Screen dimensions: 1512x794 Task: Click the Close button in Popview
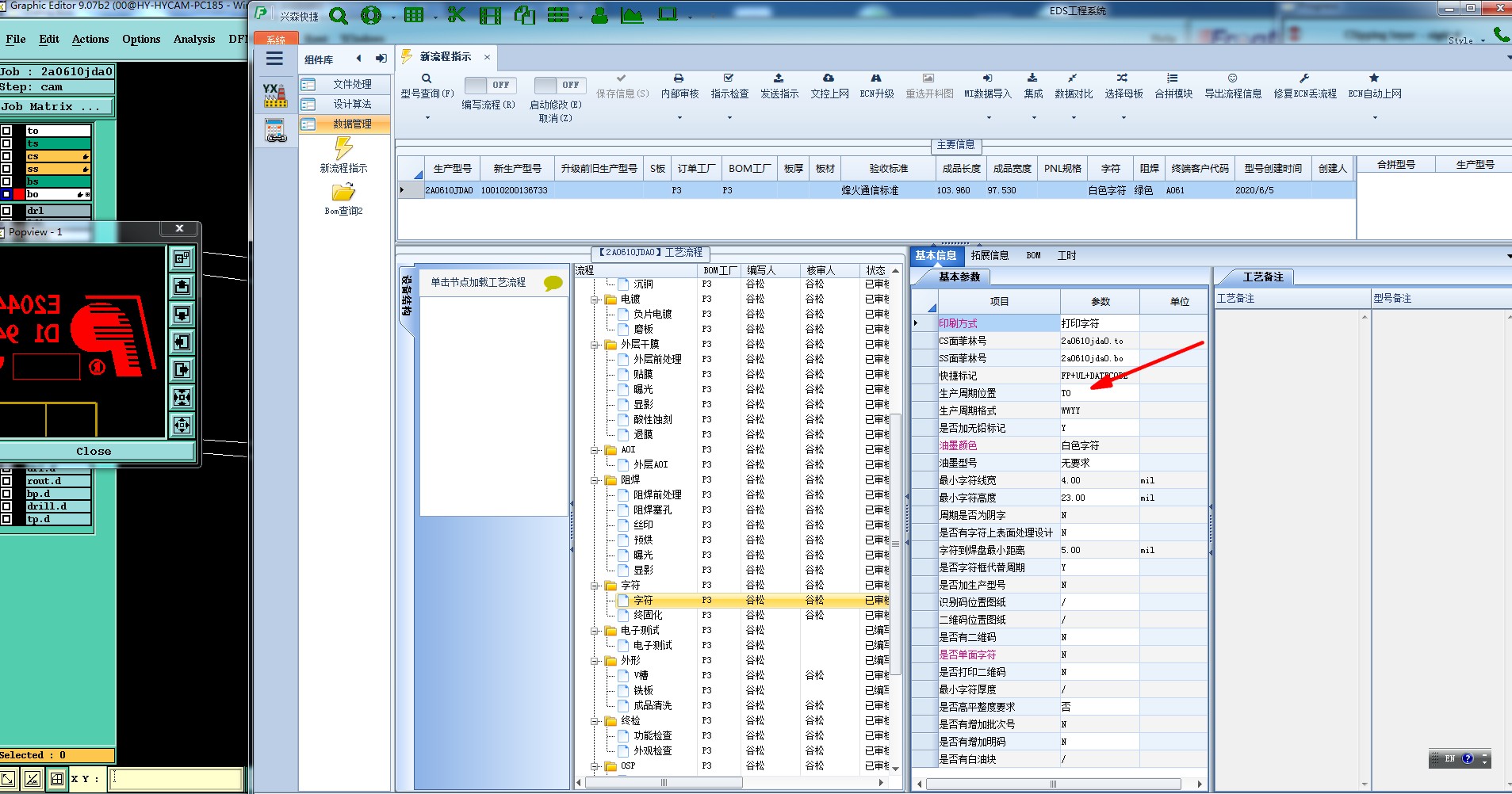[94, 451]
